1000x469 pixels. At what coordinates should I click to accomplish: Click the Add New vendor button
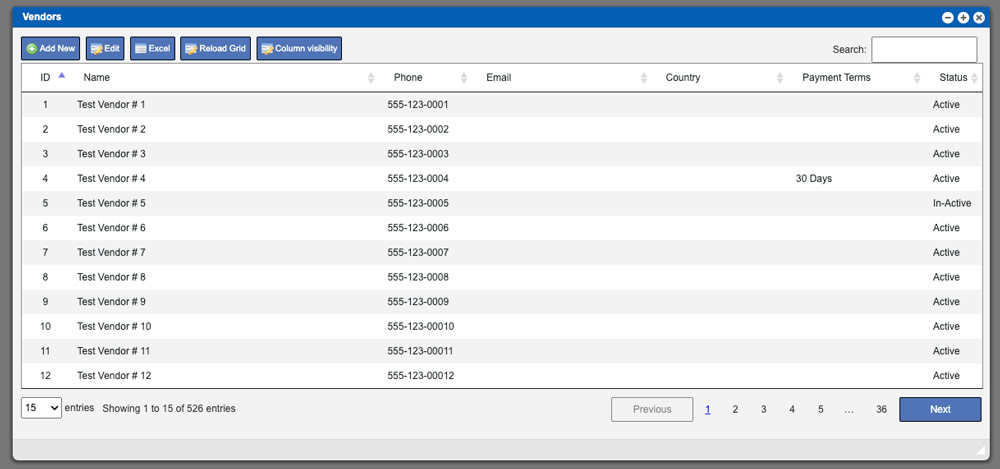click(50, 48)
